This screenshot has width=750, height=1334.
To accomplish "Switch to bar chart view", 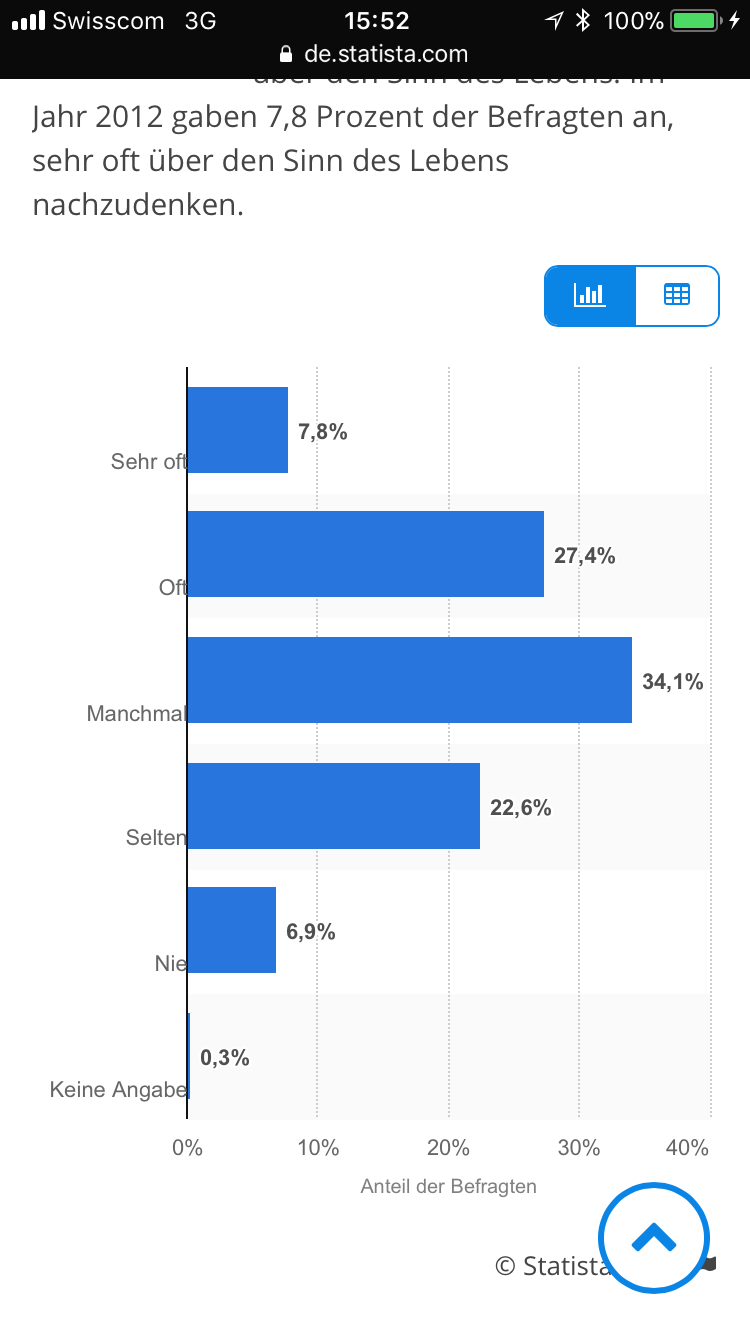I will (590, 295).
